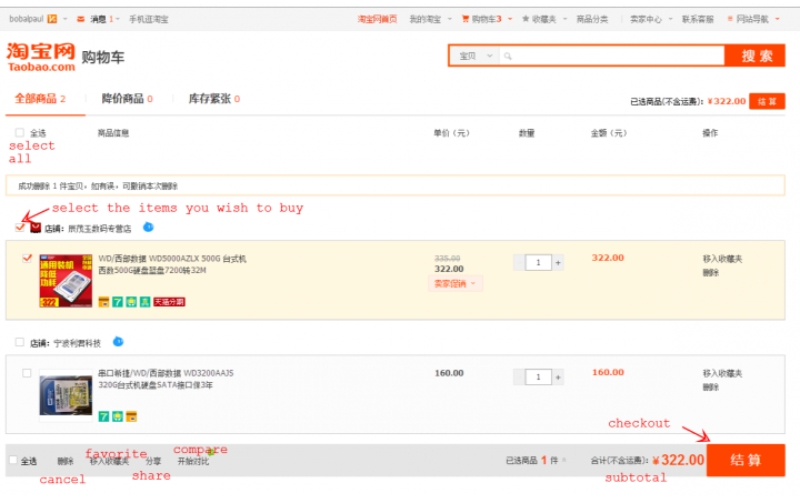Screen dimensions: 800x500
Task: Click the Taobao.com logo
Action: point(41,57)
